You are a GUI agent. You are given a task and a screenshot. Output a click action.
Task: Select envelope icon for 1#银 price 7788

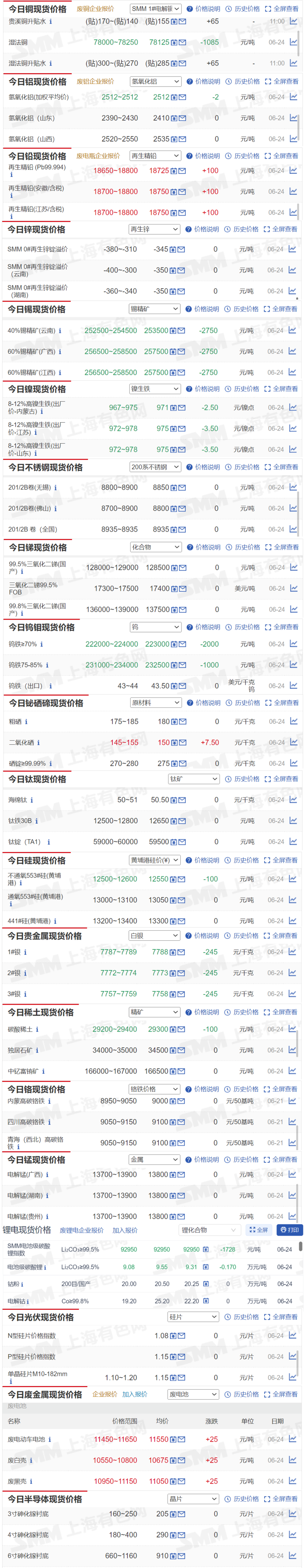coord(181,952)
